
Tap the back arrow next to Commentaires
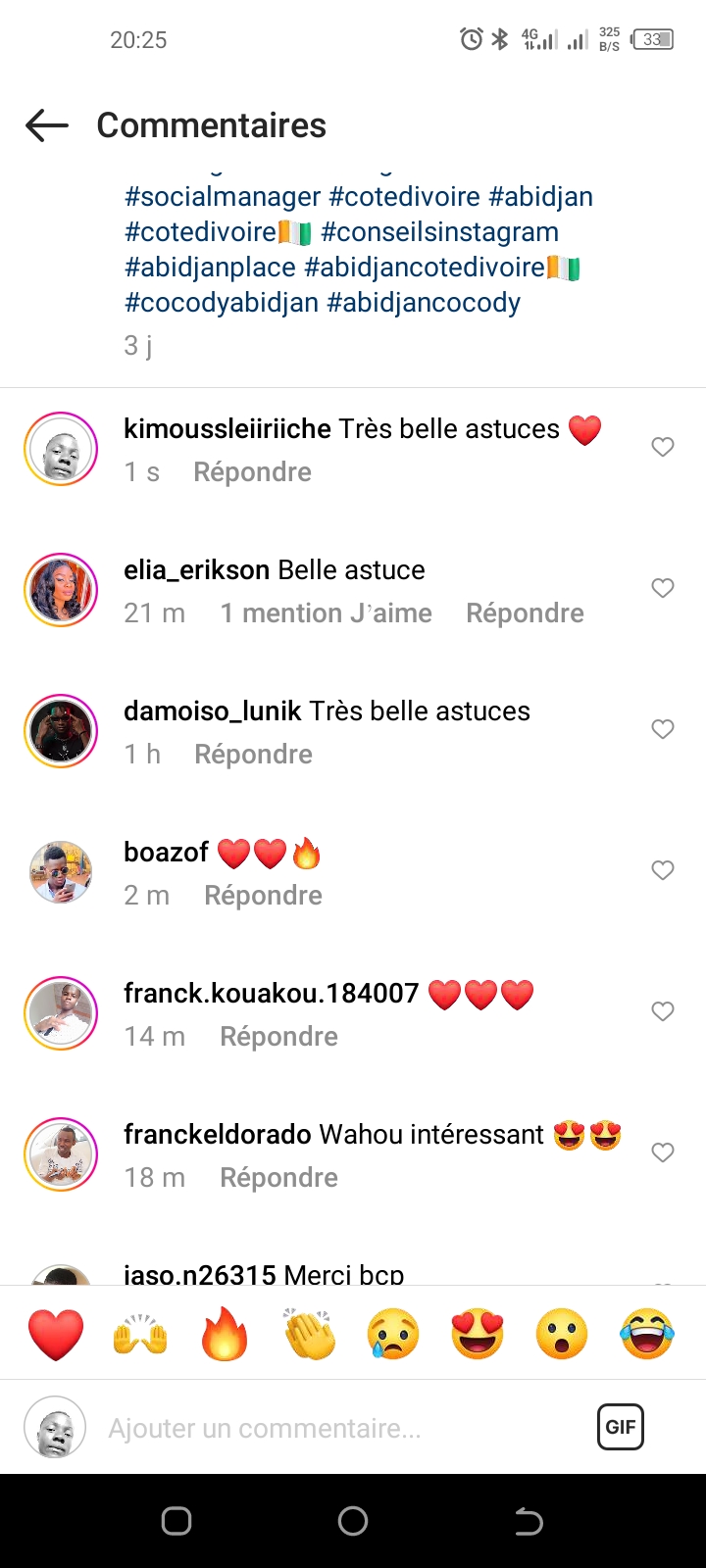47,125
